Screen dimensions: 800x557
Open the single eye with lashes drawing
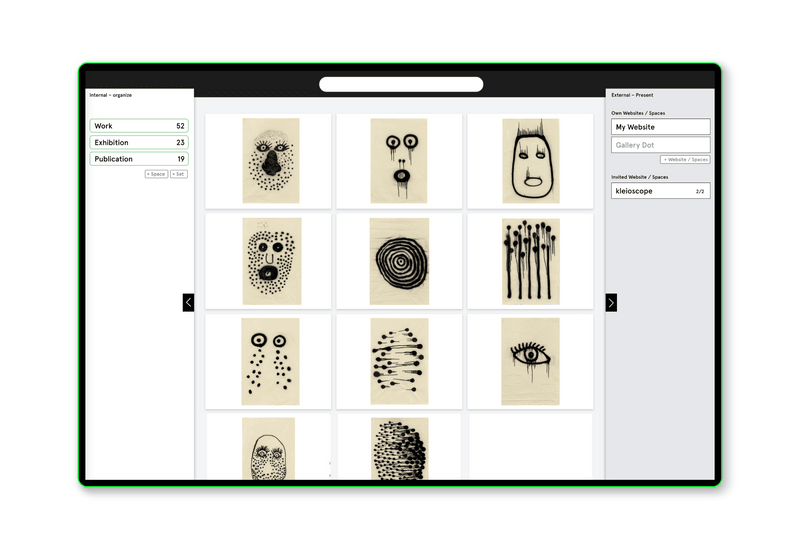(x=530, y=361)
